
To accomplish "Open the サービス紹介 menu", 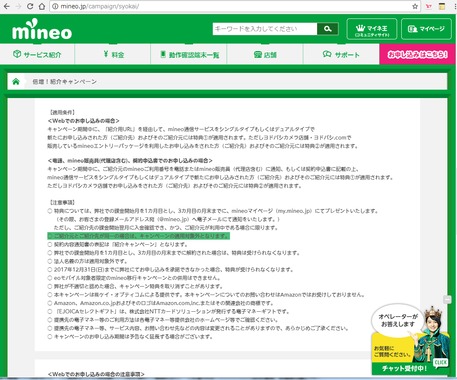I will (37, 54).
